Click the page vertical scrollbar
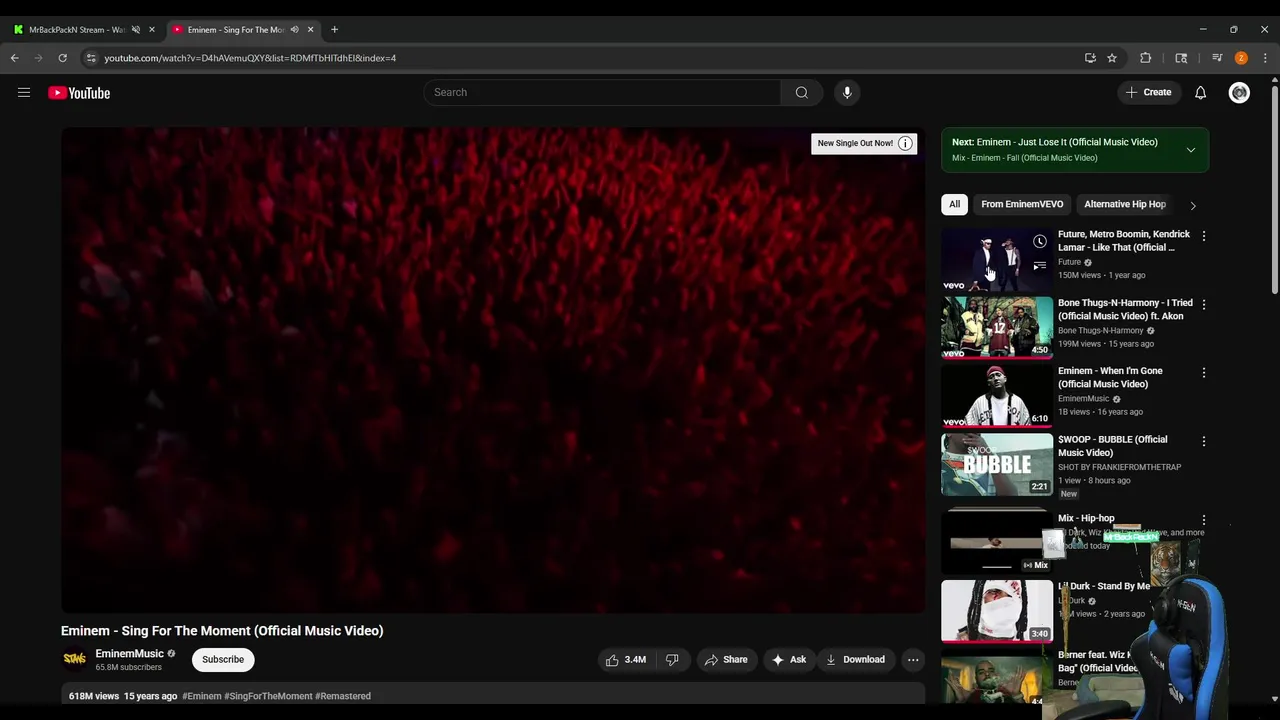 [1274, 190]
